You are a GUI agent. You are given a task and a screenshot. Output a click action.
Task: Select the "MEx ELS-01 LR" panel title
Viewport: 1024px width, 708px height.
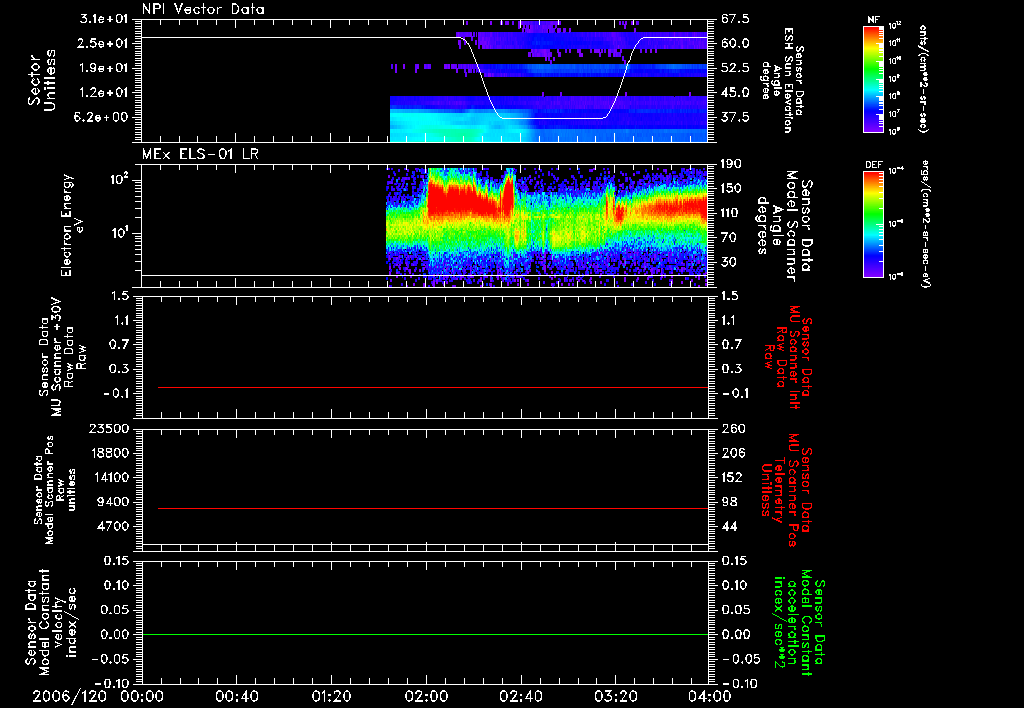200,154
